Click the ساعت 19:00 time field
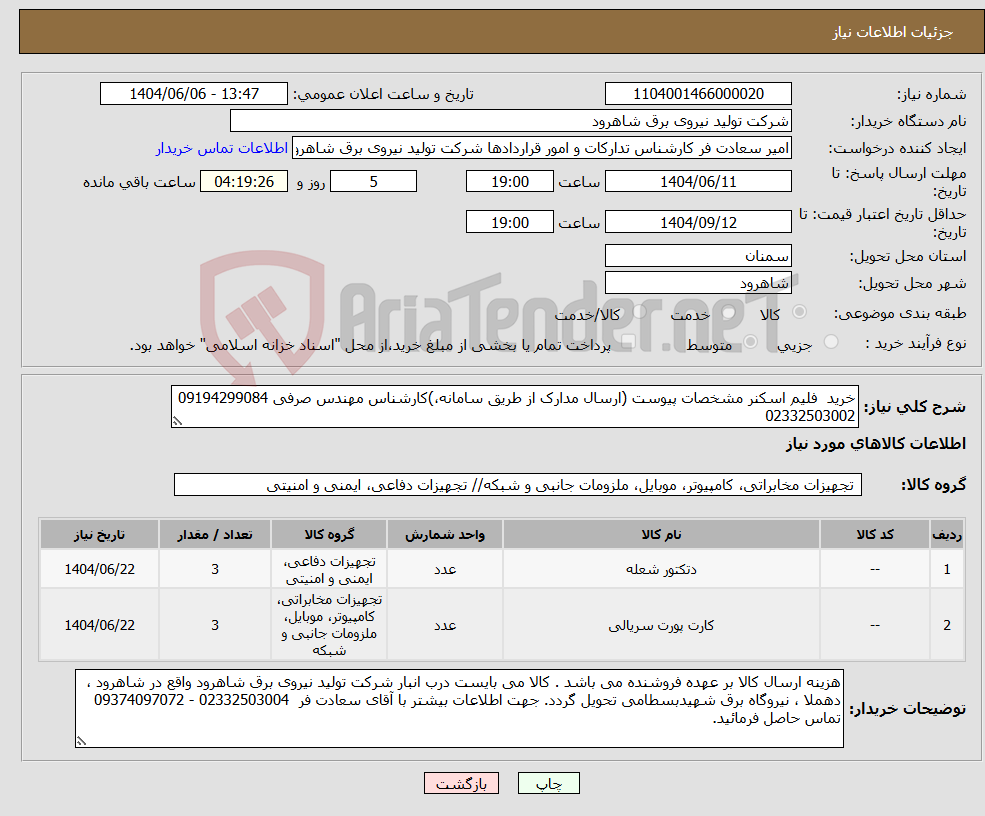Viewport: 985px width, 816px height. (x=510, y=181)
